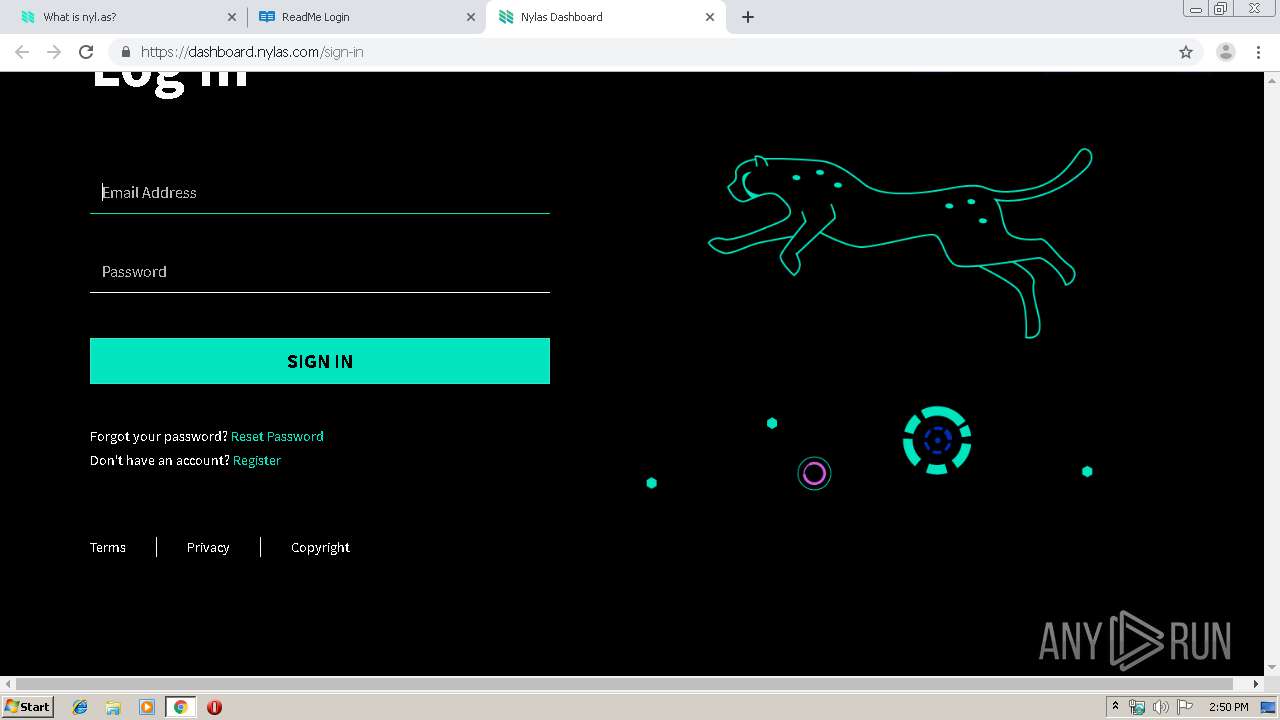Viewport: 1280px width, 720px height.
Task: Open the Copyright link
Action: click(320, 547)
